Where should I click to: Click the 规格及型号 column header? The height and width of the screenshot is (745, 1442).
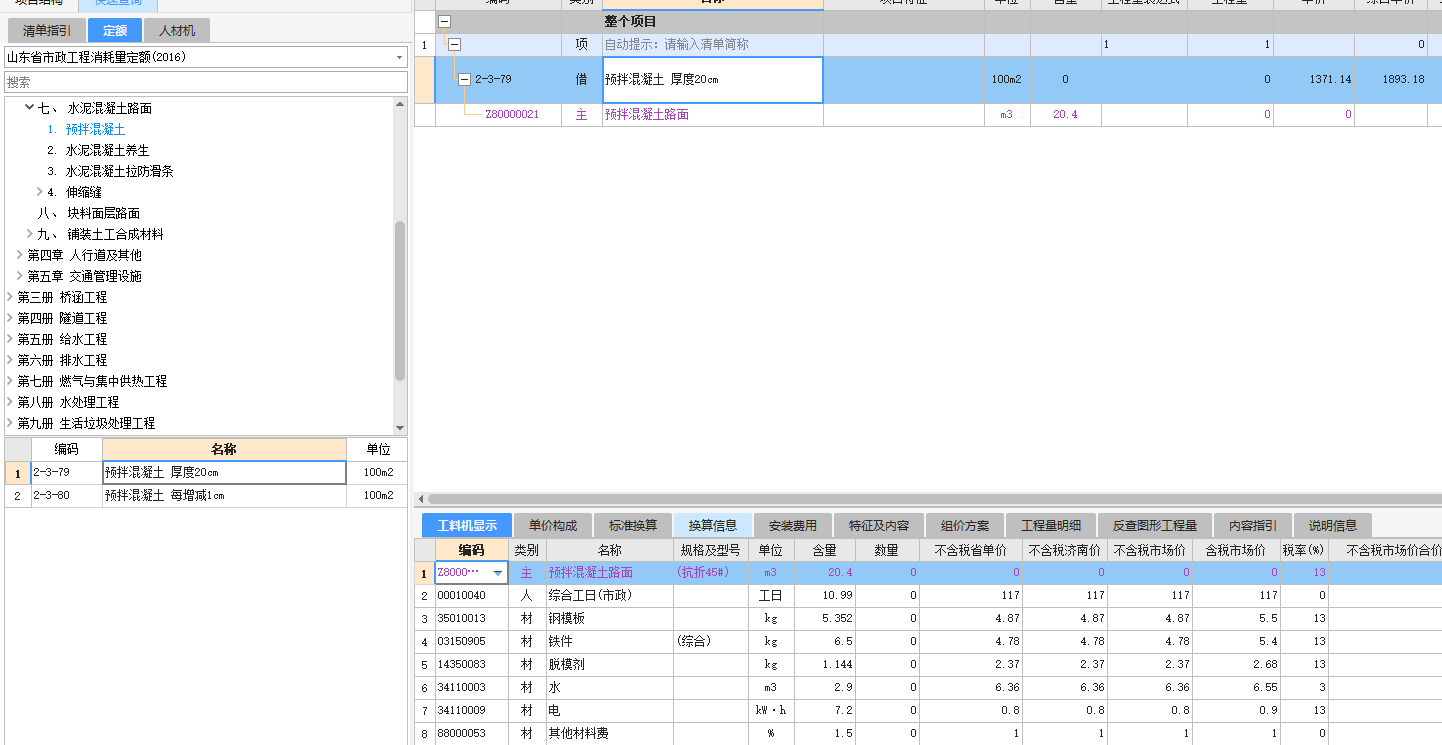[x=710, y=550]
